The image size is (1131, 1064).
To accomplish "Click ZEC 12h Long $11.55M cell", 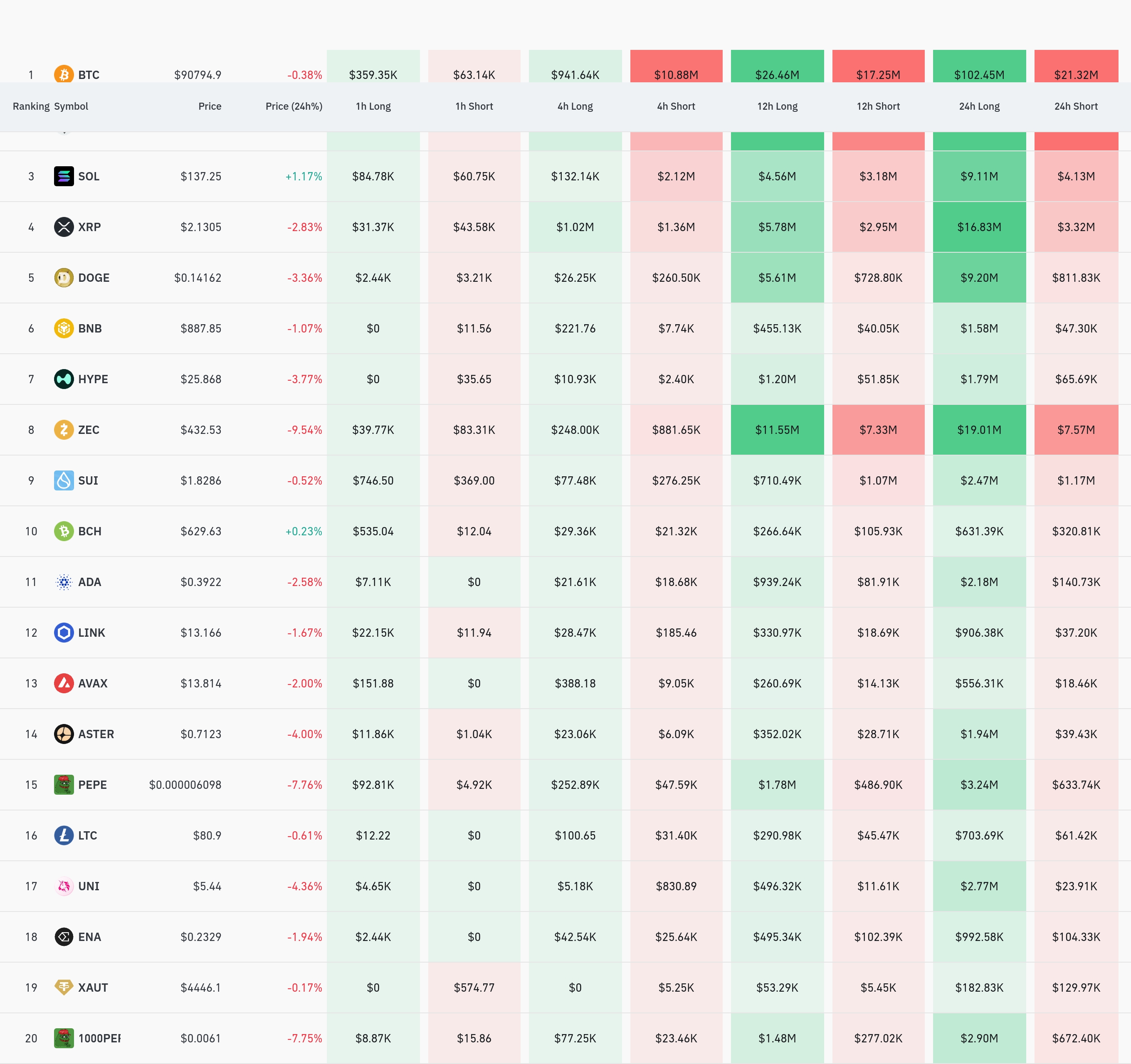I will [777, 429].
